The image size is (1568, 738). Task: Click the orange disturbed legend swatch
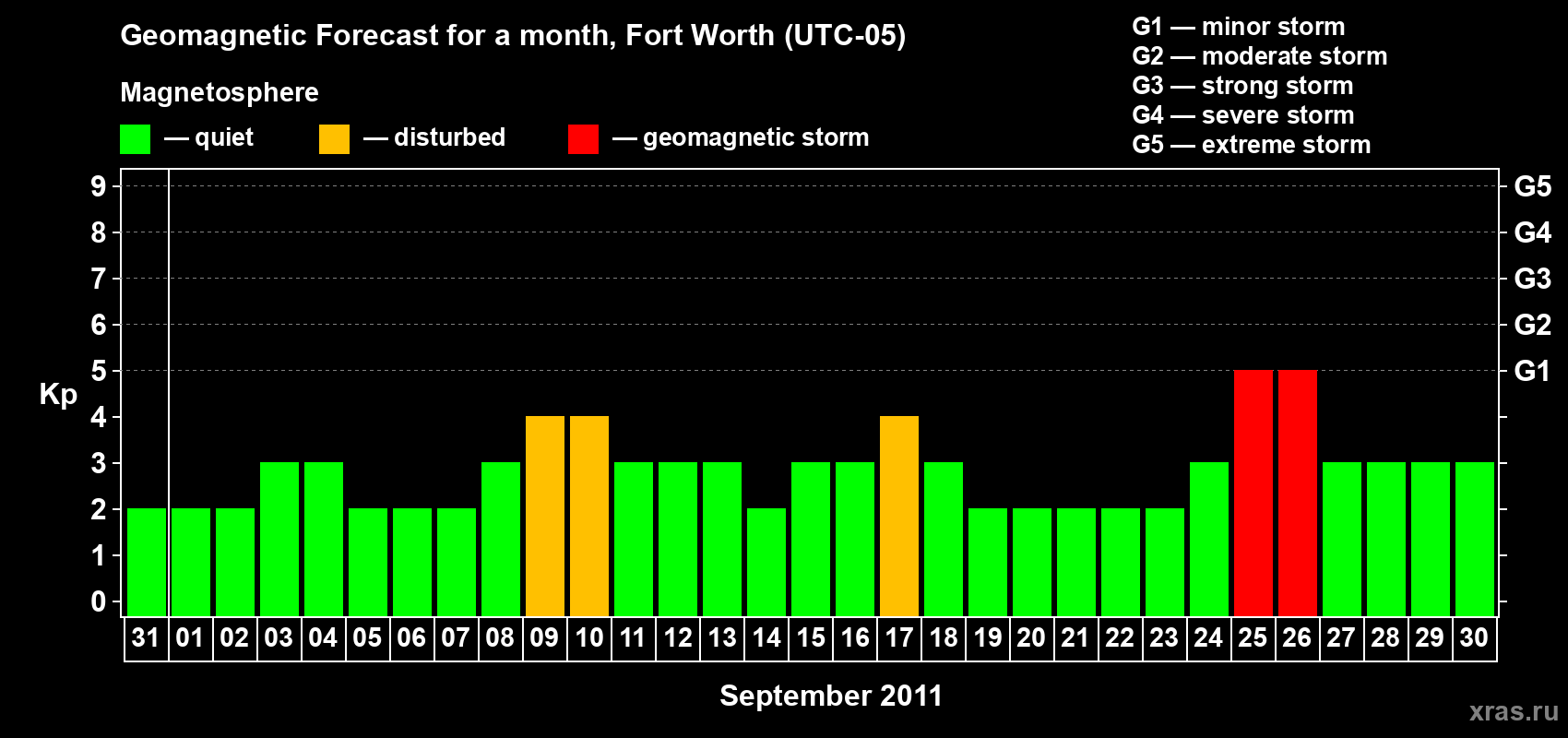(x=334, y=139)
